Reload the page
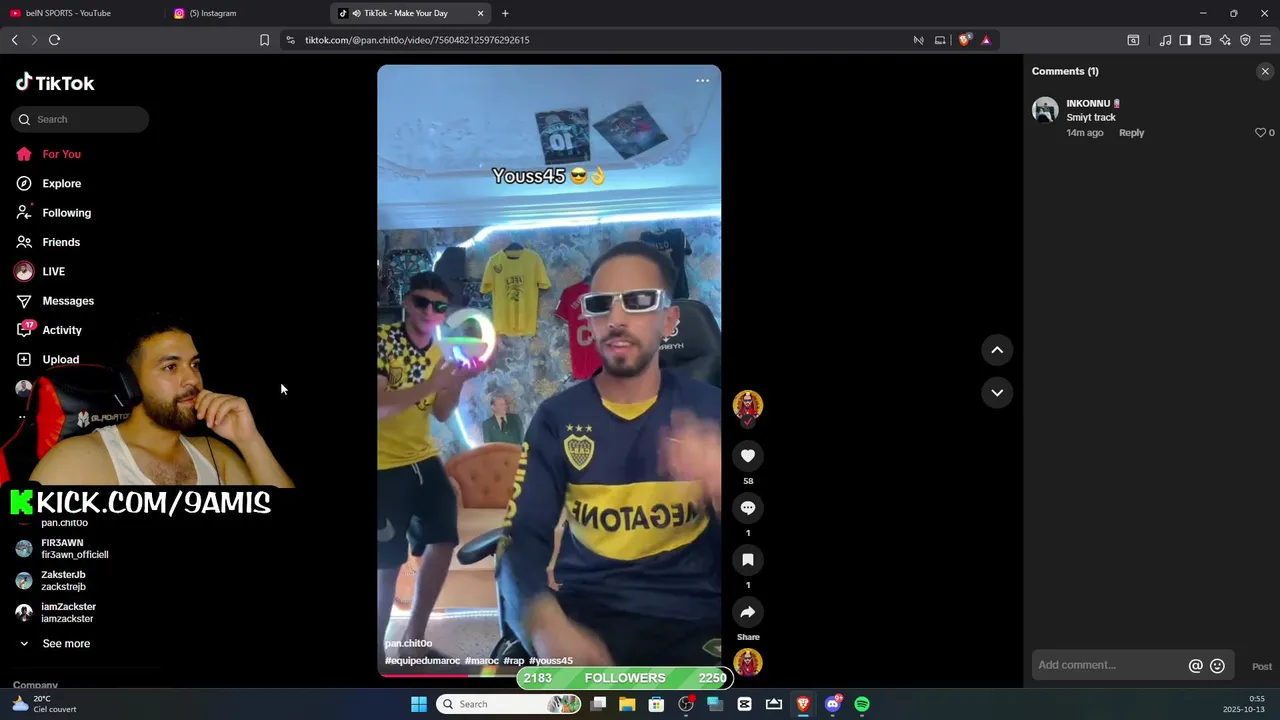 [54, 40]
